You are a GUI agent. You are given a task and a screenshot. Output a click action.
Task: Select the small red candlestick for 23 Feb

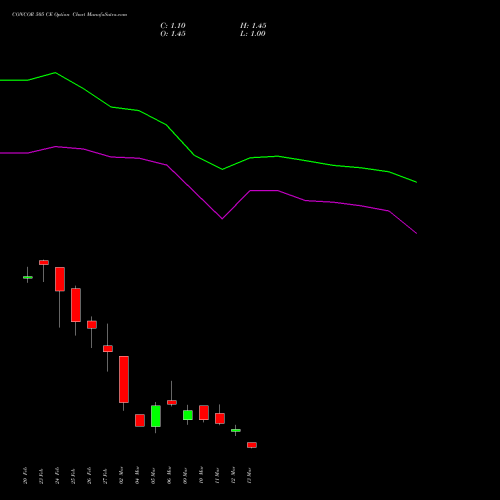click(x=44, y=263)
